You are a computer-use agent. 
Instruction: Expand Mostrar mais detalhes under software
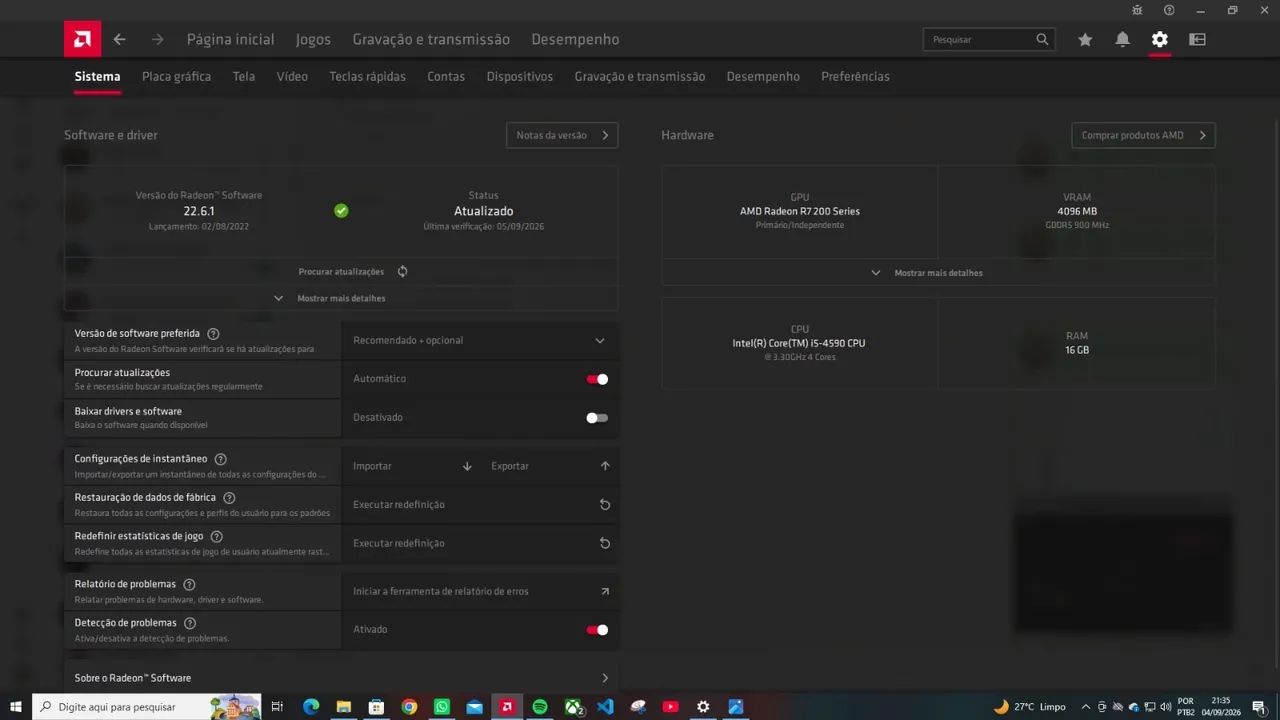(x=341, y=298)
